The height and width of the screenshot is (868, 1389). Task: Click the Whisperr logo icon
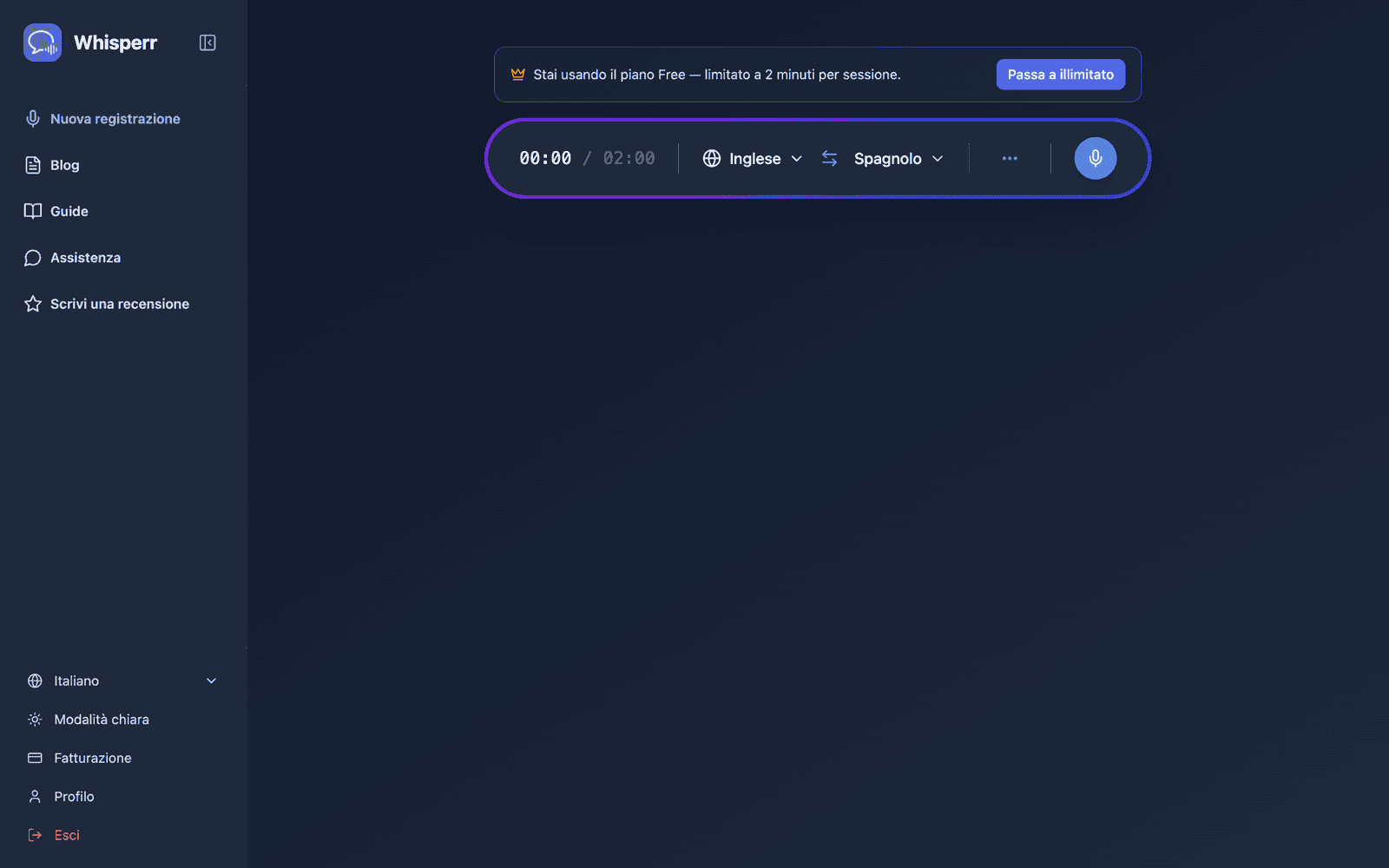43,43
